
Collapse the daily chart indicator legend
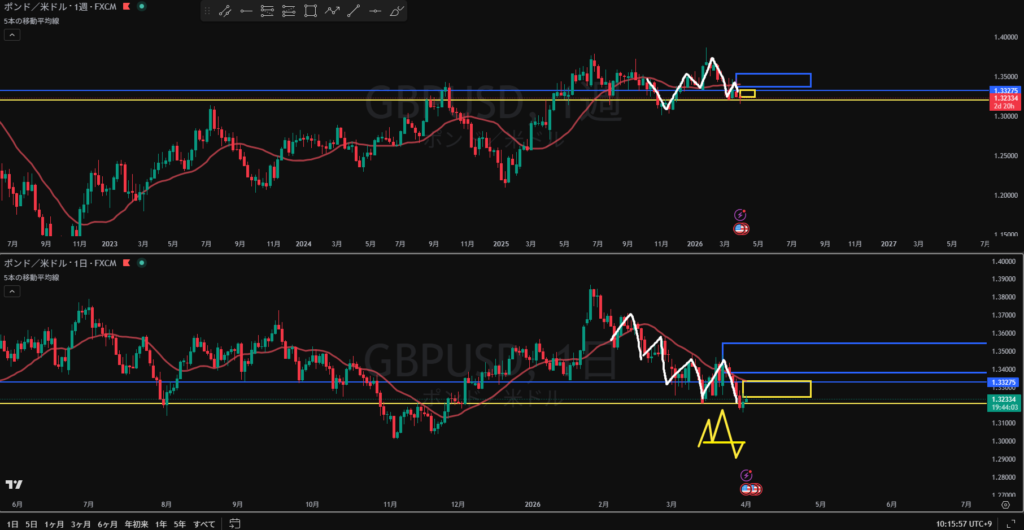click(11, 291)
